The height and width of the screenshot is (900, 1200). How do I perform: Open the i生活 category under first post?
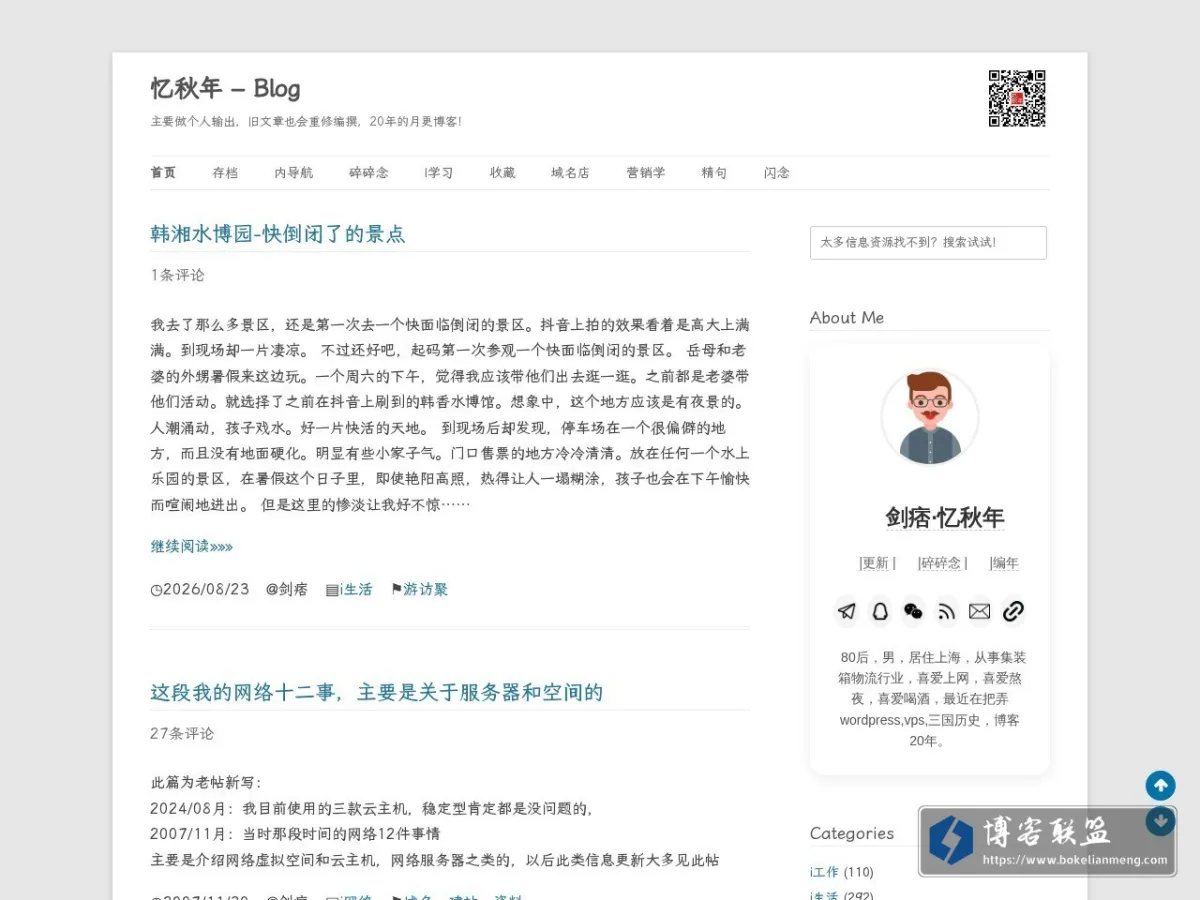click(356, 589)
